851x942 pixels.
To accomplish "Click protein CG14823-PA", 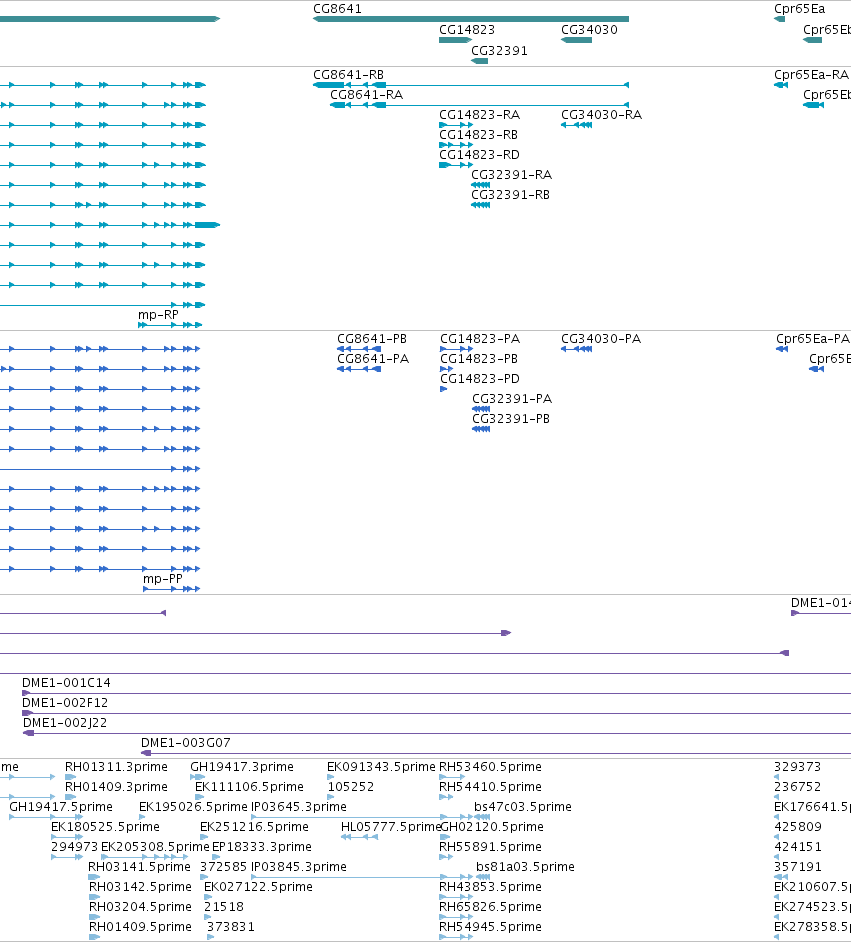I will (456, 349).
